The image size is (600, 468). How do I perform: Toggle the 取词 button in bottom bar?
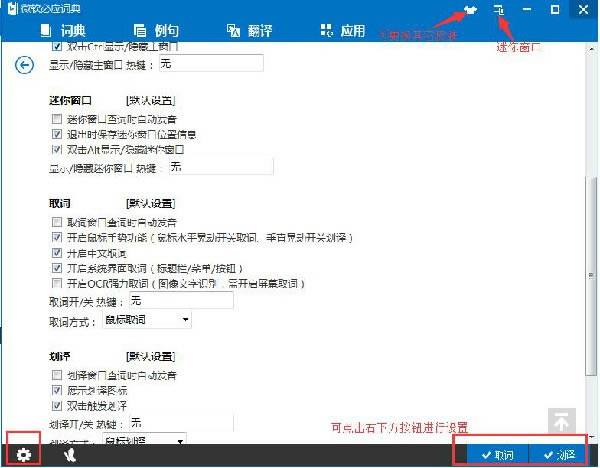(497, 455)
